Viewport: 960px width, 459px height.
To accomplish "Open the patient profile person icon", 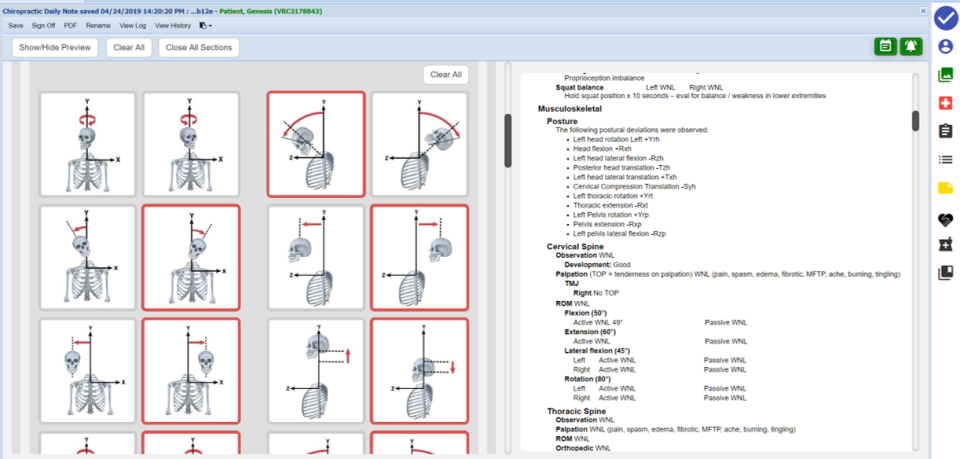I will [x=945, y=47].
